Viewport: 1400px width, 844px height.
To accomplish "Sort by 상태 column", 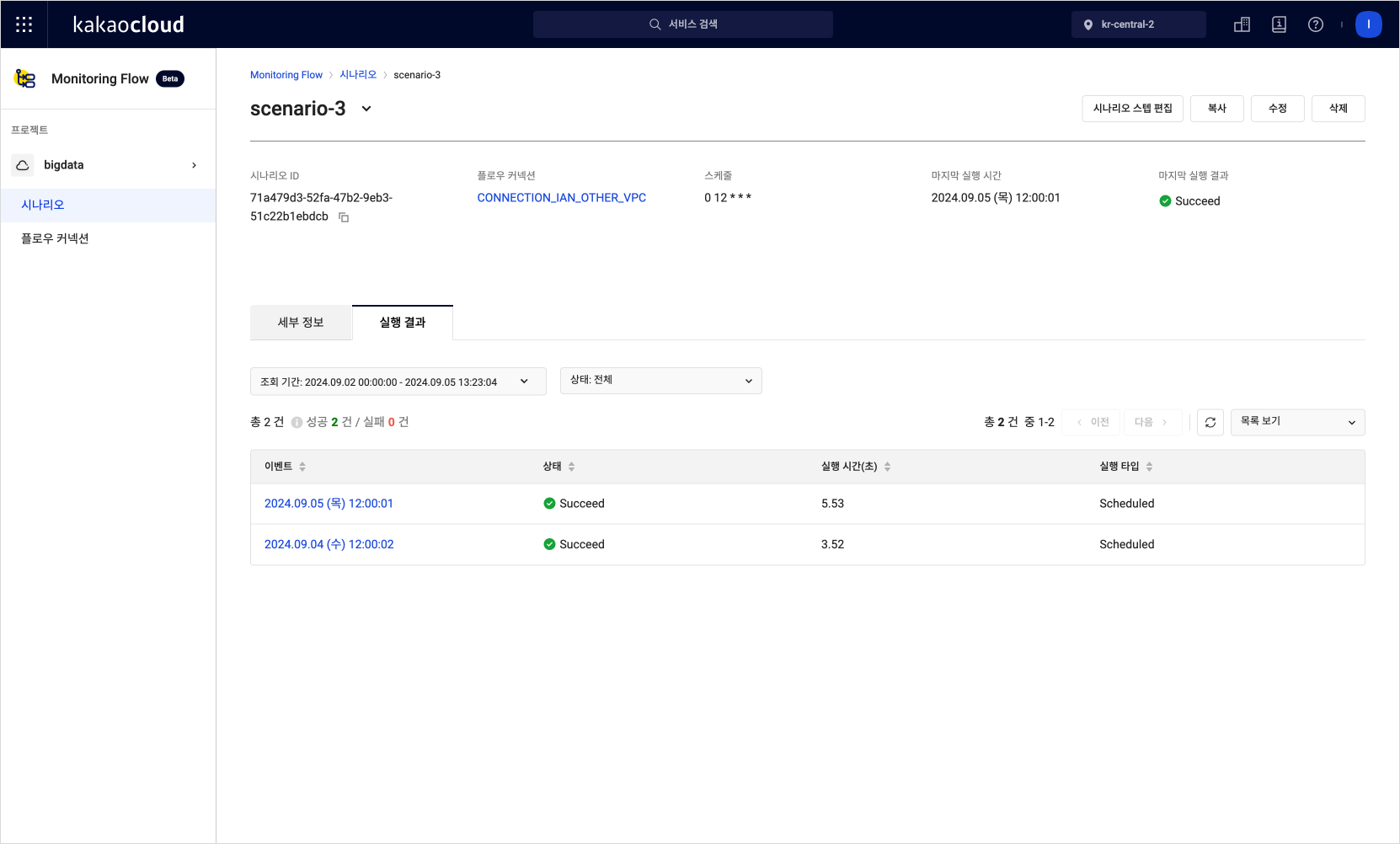I will click(x=571, y=467).
